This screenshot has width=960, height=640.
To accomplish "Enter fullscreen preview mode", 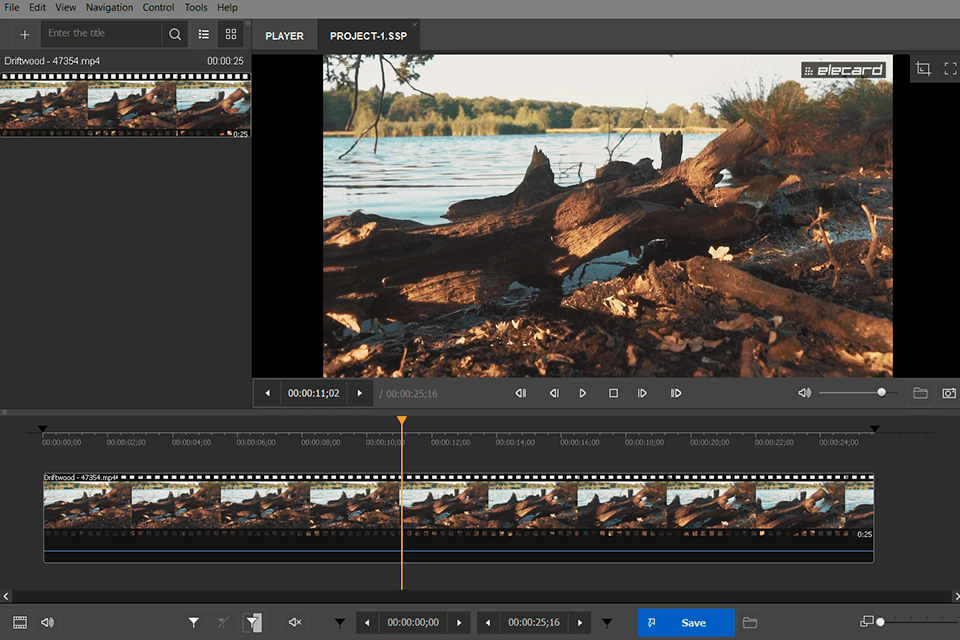I will 950,69.
